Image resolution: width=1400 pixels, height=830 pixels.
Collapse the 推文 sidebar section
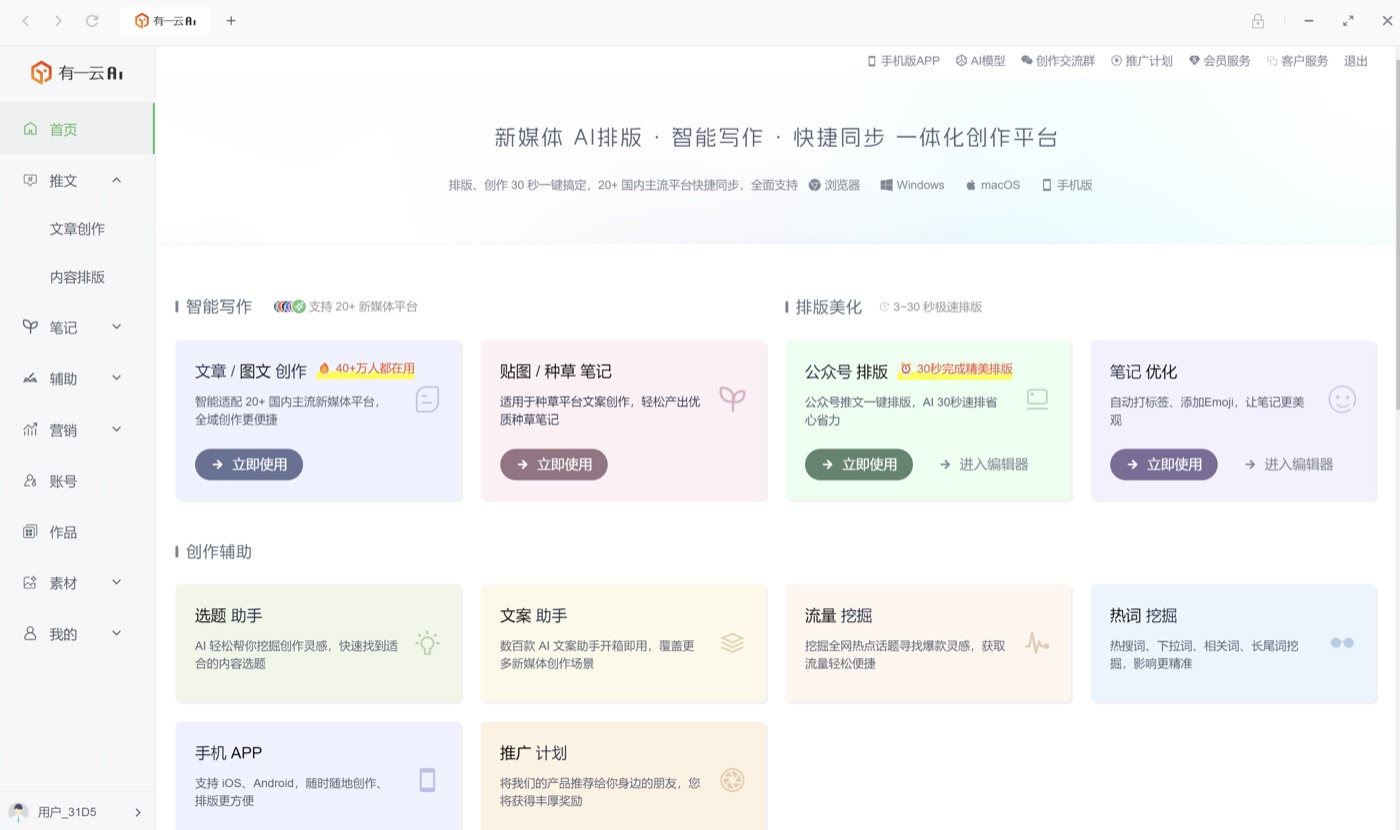(116, 181)
